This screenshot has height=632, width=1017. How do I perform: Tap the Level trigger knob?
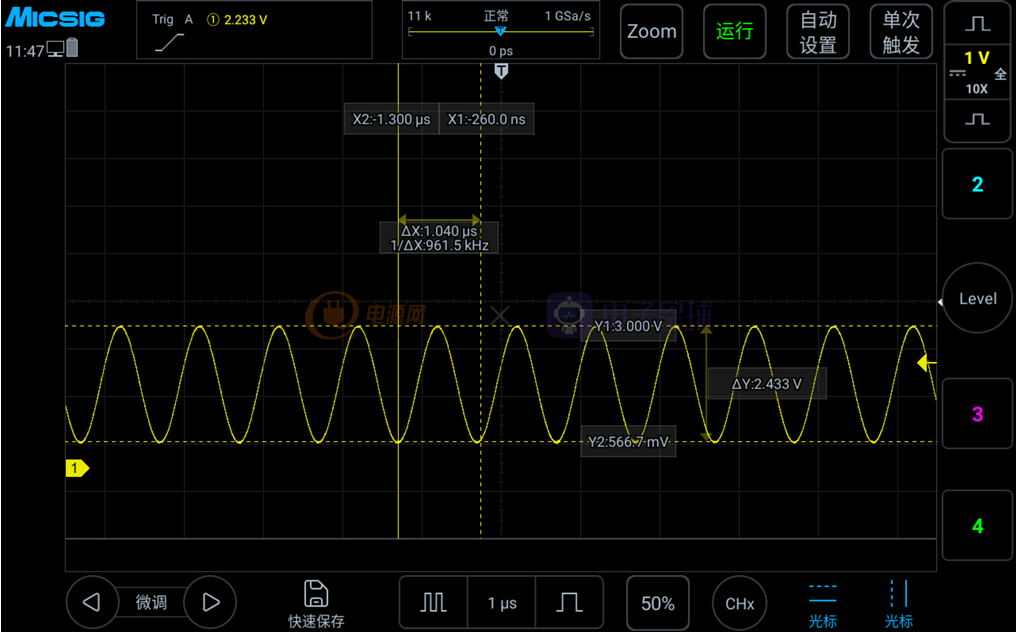pyautogui.click(x=977, y=299)
